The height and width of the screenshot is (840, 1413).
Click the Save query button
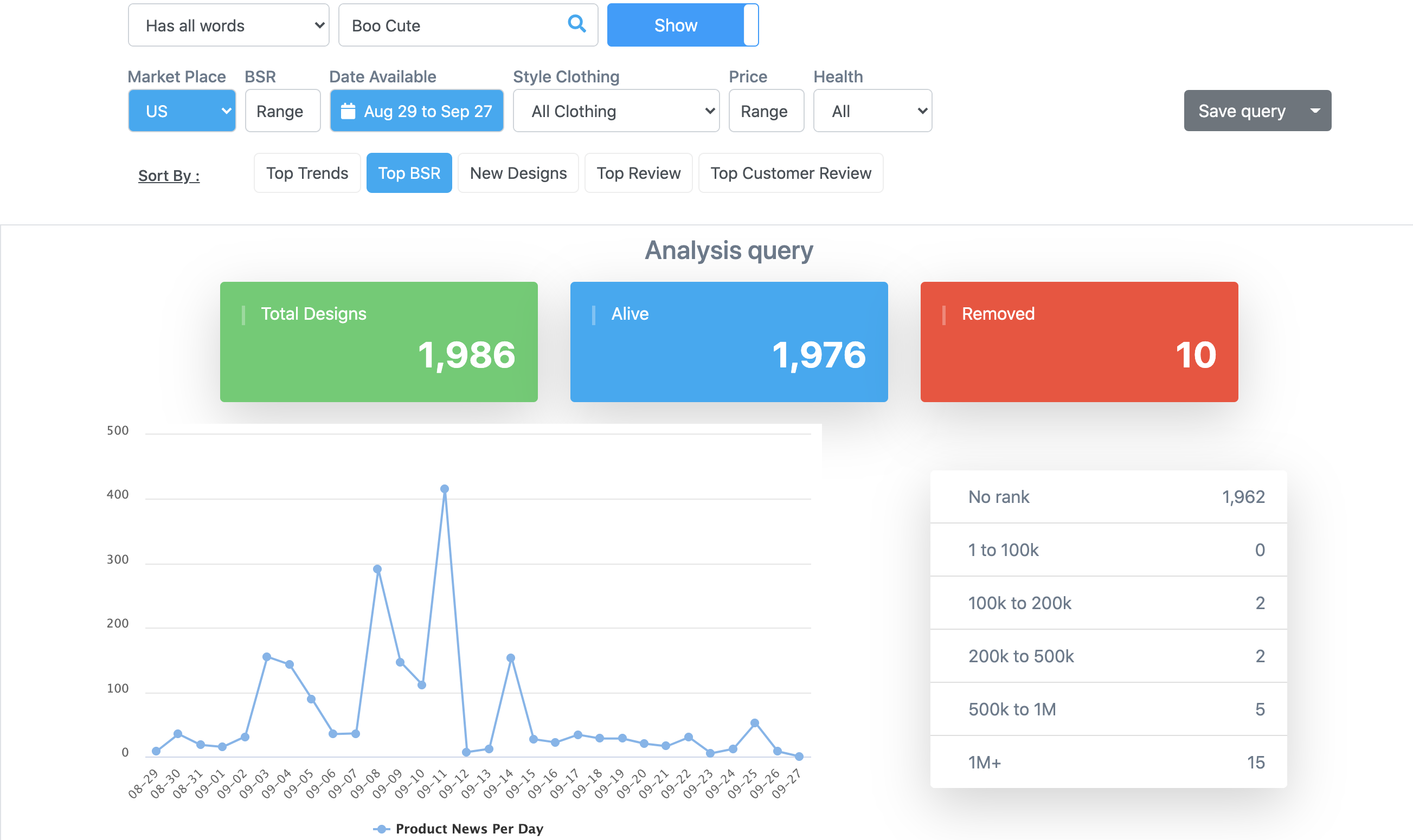(1242, 111)
